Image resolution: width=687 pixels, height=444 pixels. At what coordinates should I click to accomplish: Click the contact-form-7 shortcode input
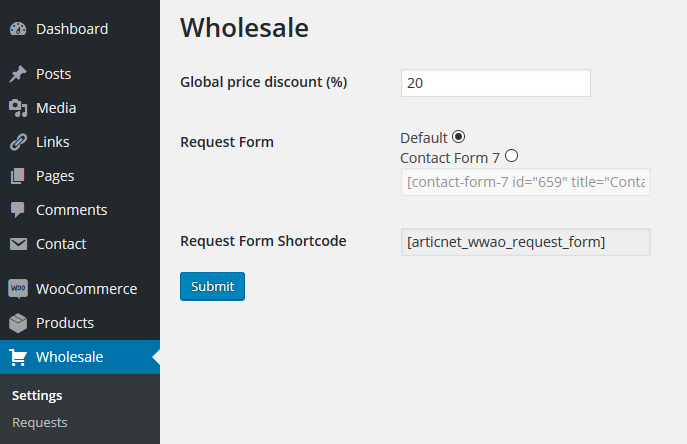pyautogui.click(x=526, y=182)
